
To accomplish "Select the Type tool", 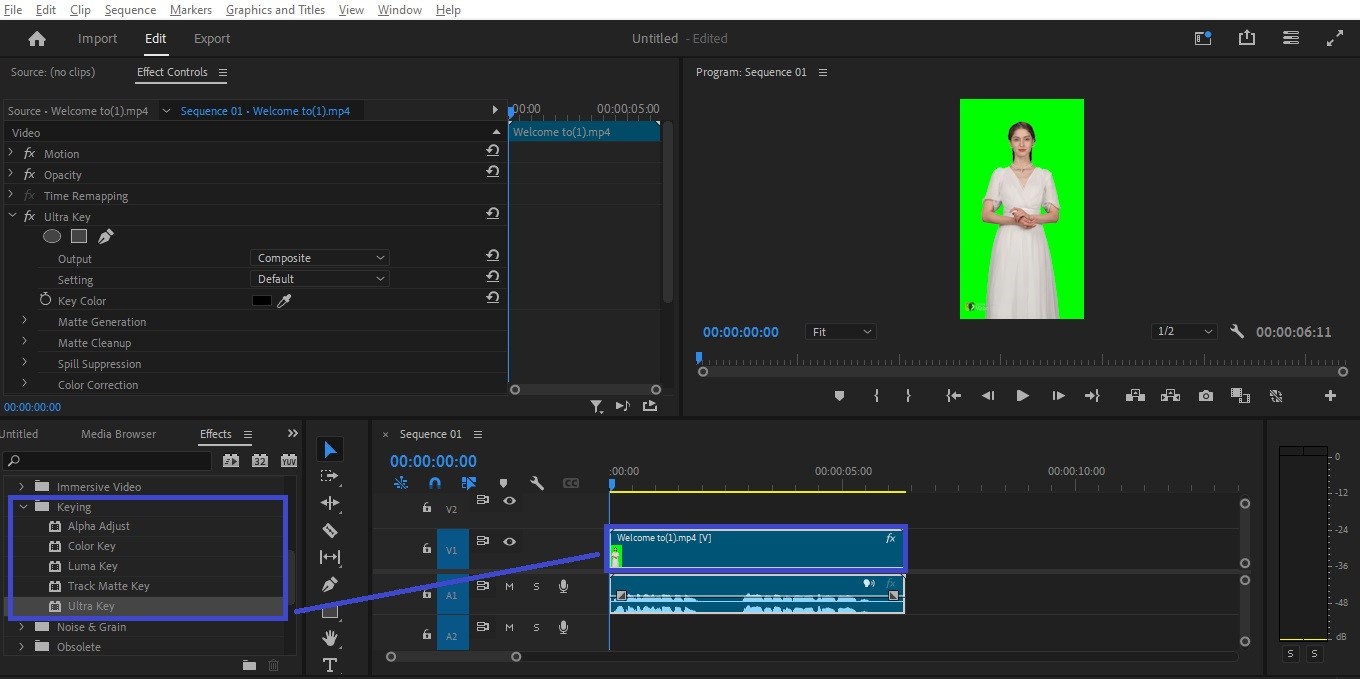I will coord(330,665).
